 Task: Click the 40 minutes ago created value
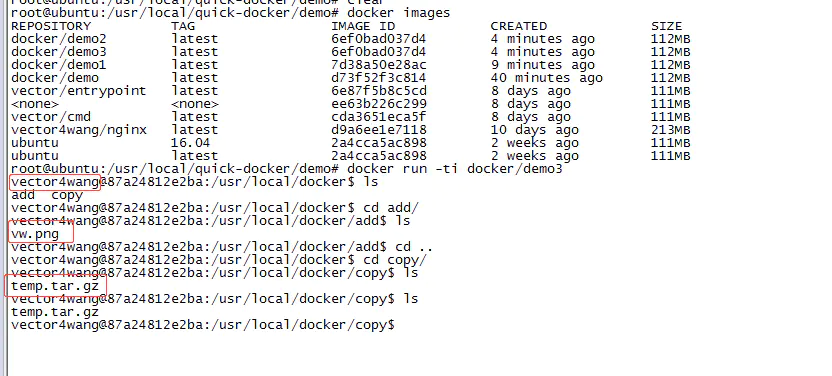[x=547, y=78]
